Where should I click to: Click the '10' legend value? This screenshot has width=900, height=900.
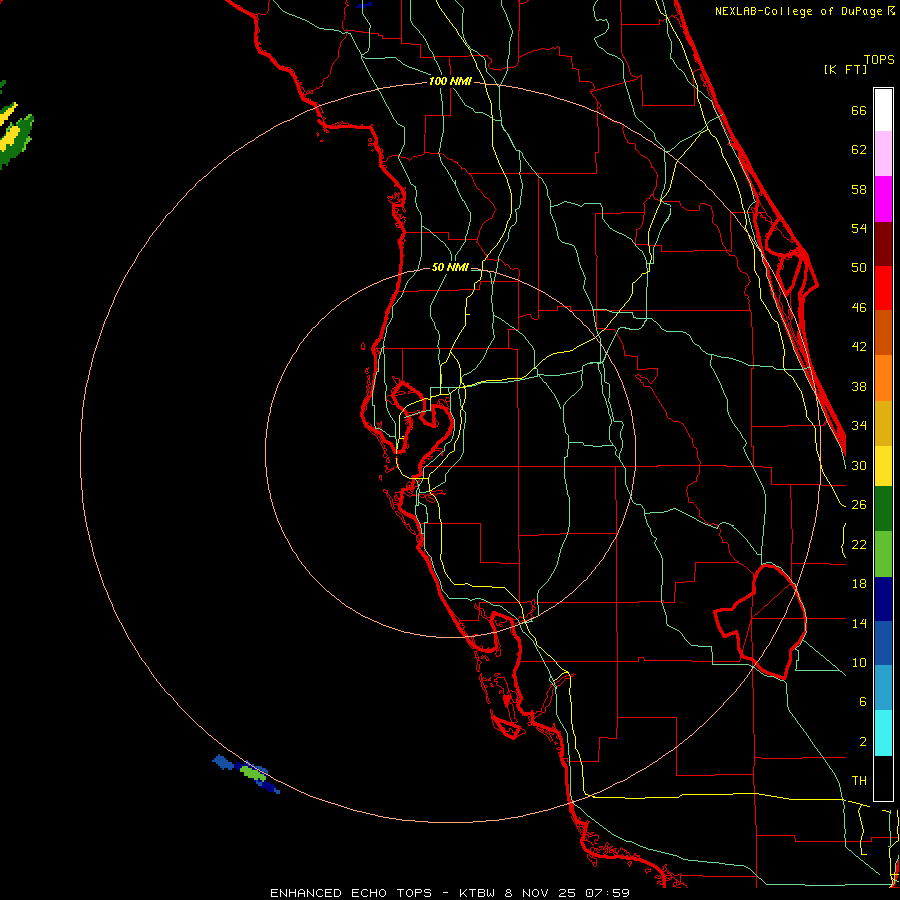tap(859, 663)
